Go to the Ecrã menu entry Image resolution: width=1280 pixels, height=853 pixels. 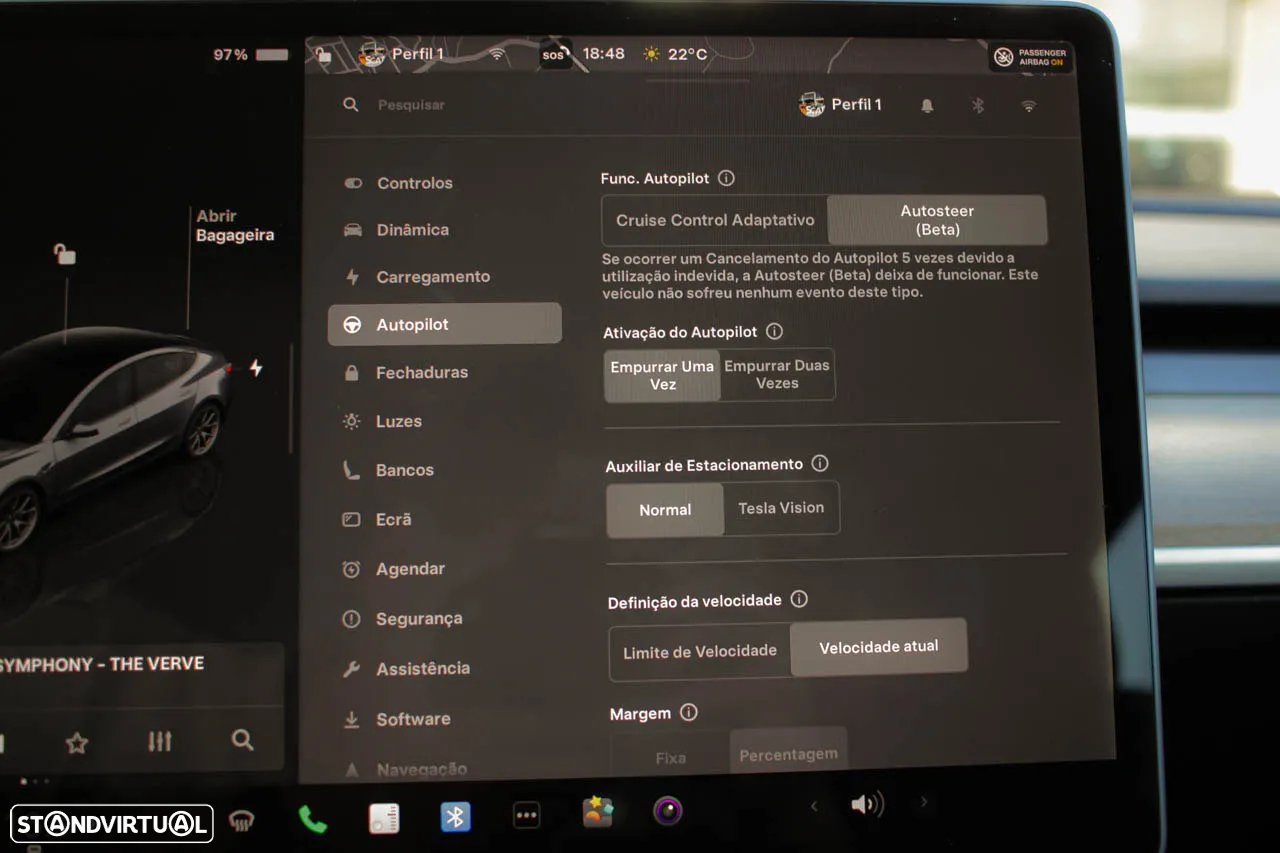click(377, 519)
